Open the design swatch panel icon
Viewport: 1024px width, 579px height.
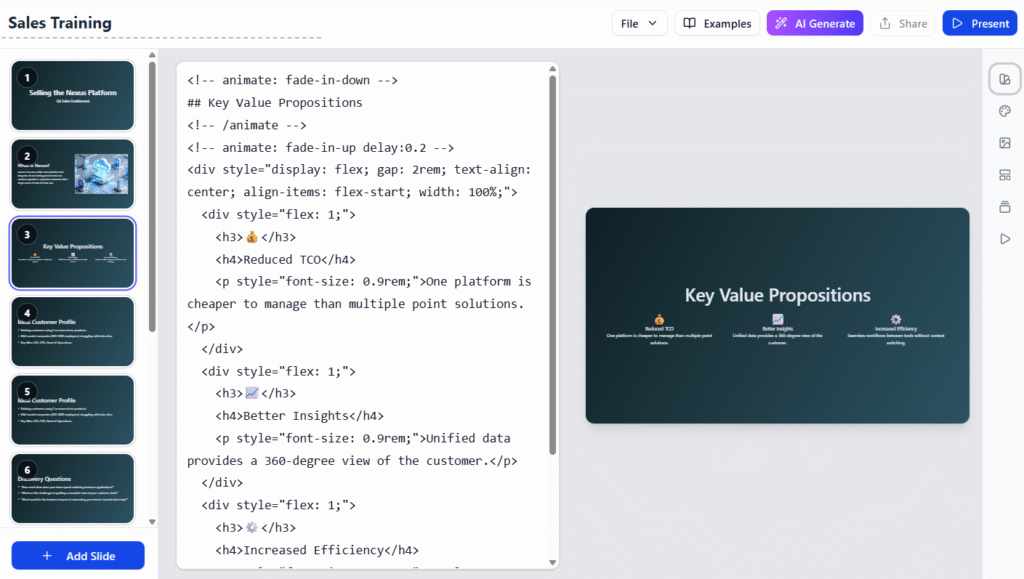click(1005, 79)
